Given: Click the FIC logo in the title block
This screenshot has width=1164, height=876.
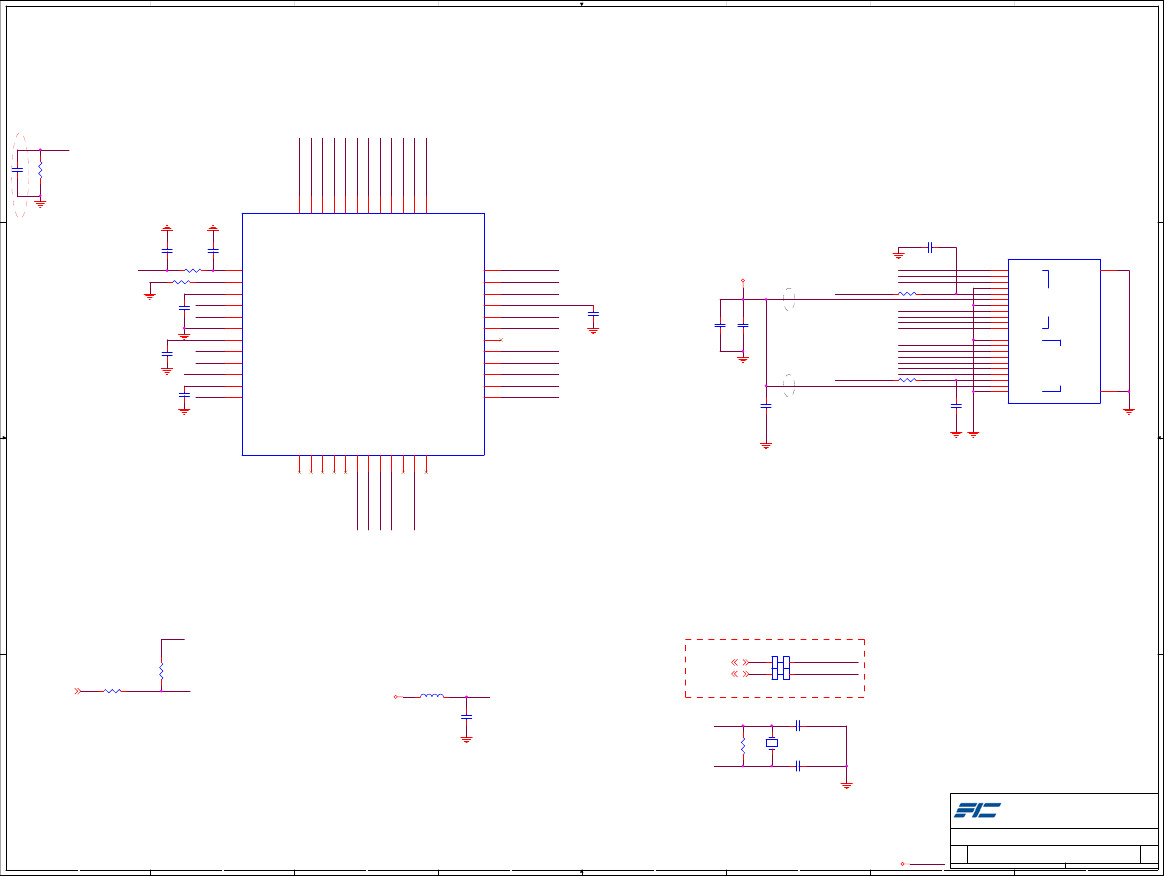Looking at the screenshot, I should [x=977, y=810].
